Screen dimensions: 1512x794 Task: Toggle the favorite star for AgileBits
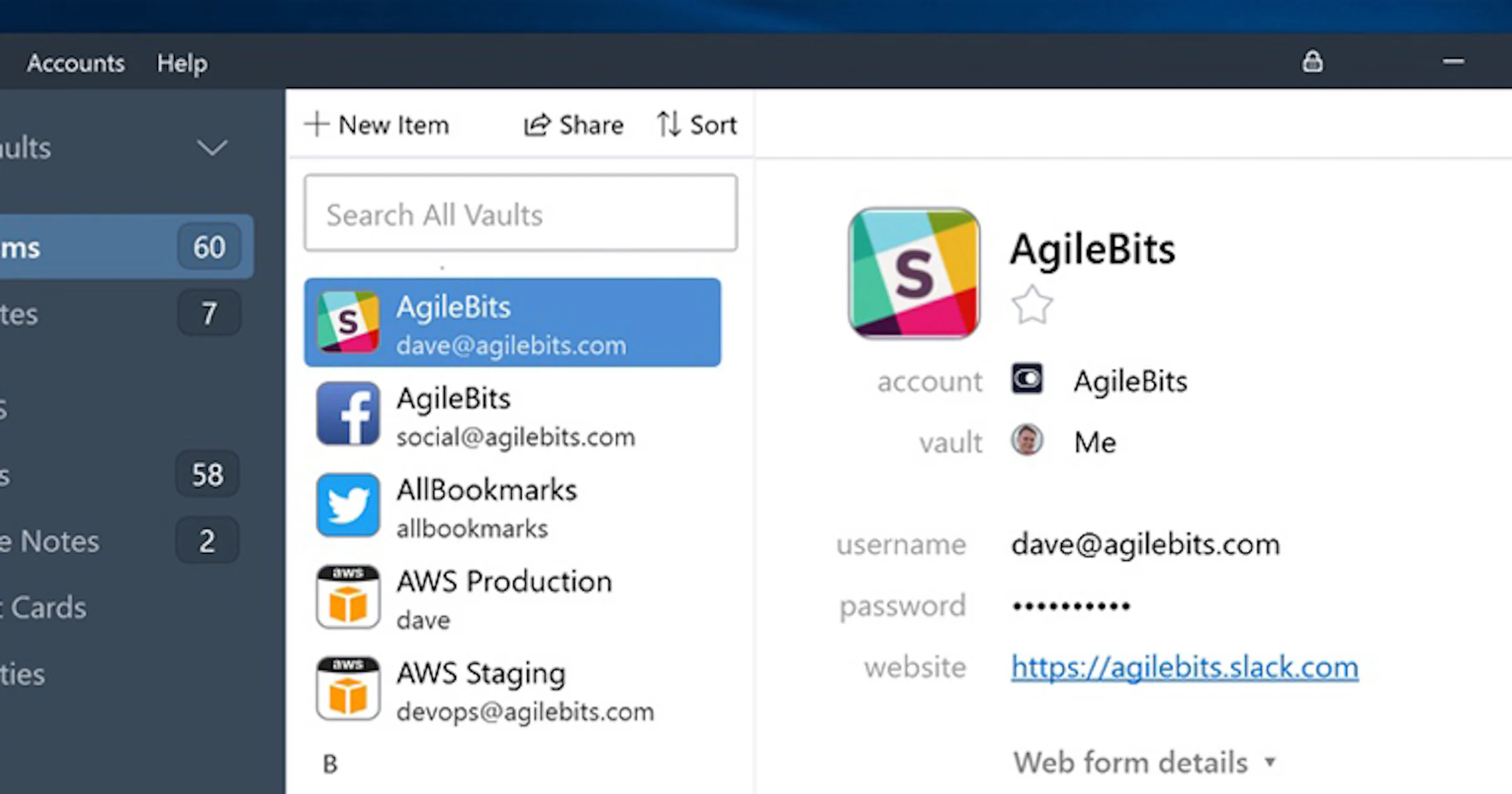[1032, 305]
